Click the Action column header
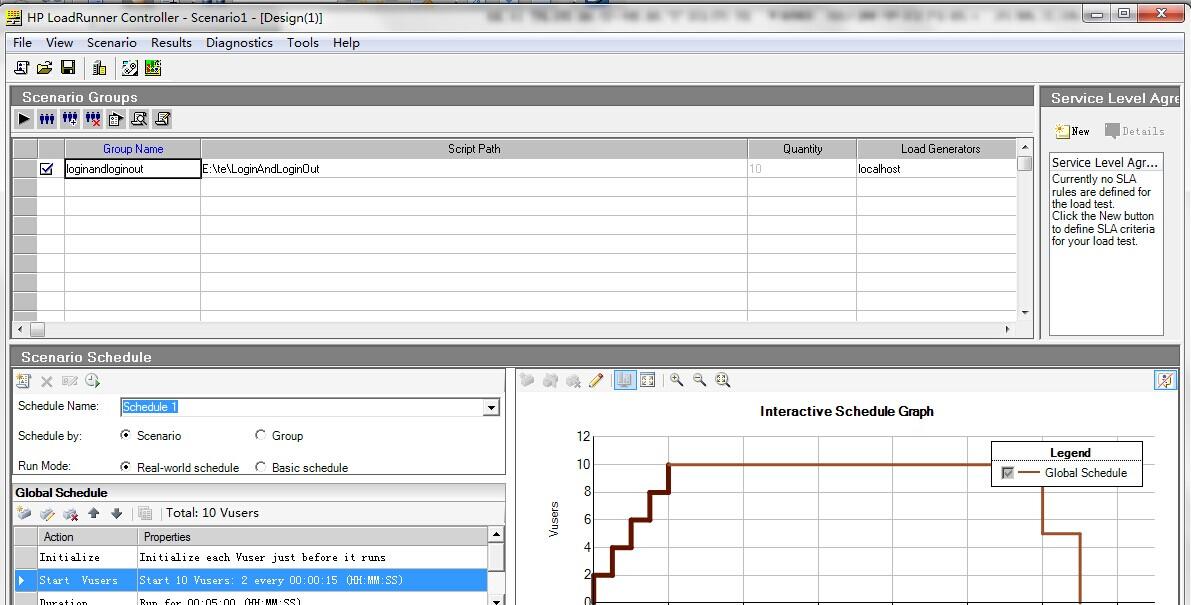Screen dimensions: 1191x605 (87, 537)
